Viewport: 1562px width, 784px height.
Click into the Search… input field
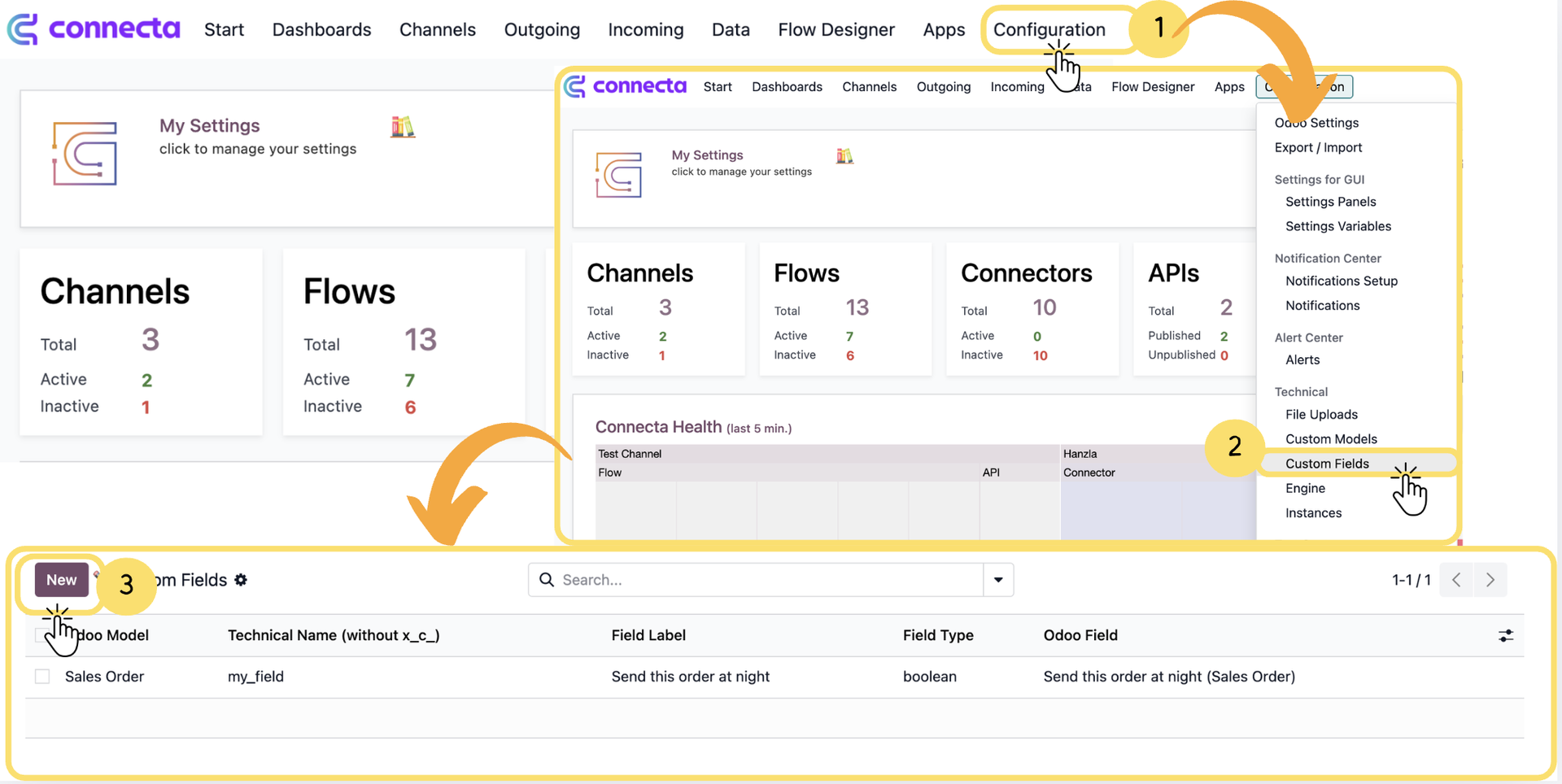pos(769,580)
